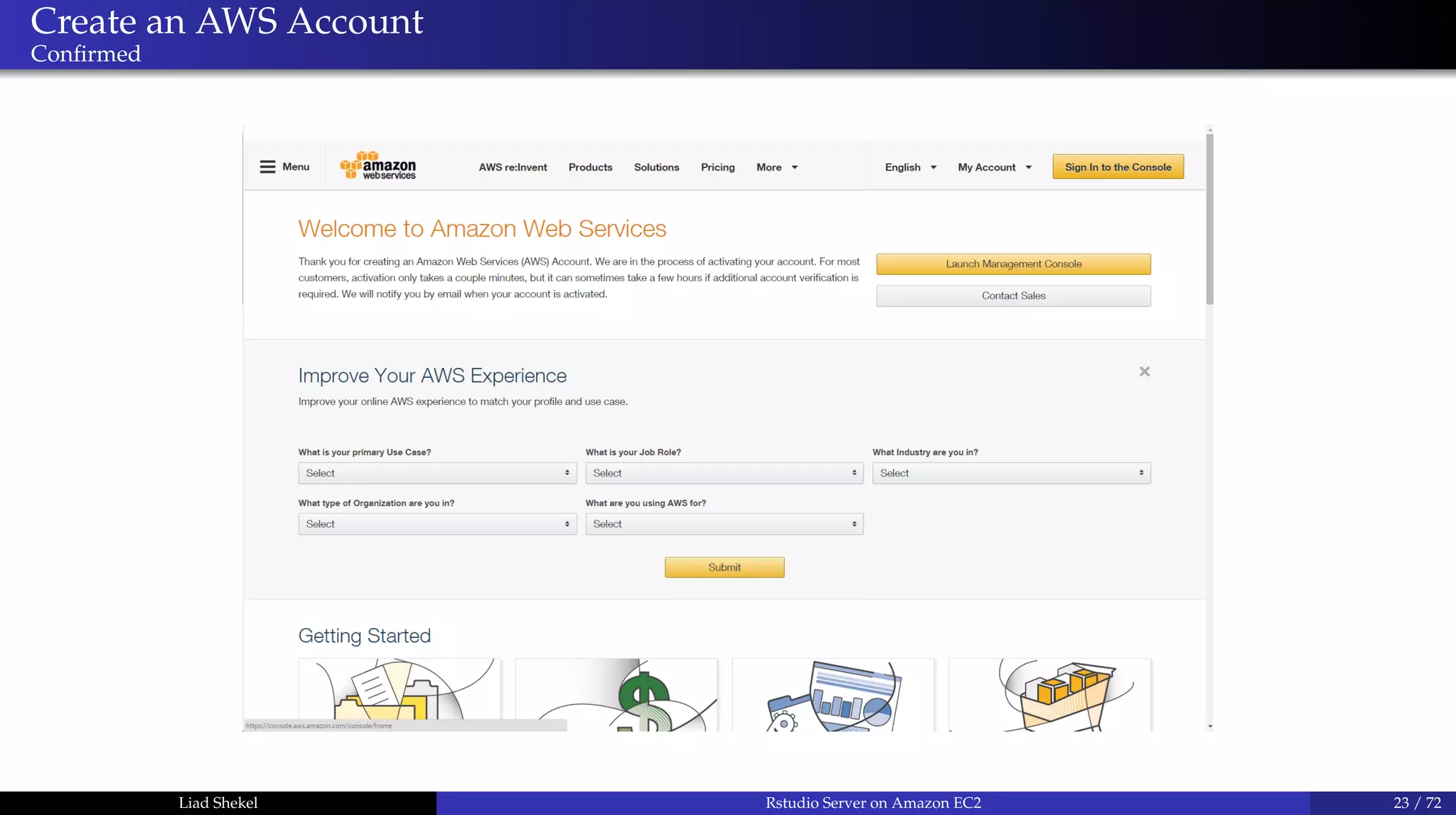Click the Improve Your AWS Experience heading
1456x815 pixels.
point(432,376)
